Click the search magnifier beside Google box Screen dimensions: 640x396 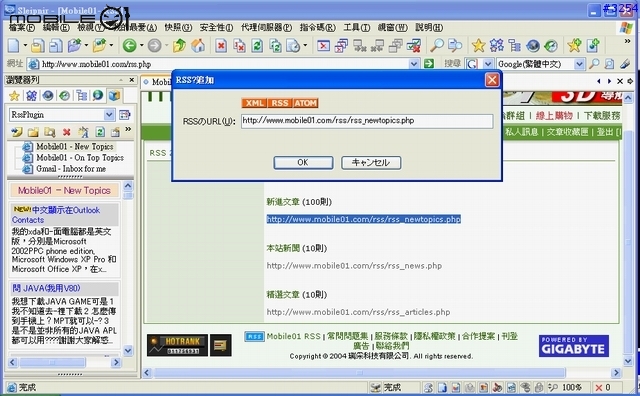click(x=594, y=64)
